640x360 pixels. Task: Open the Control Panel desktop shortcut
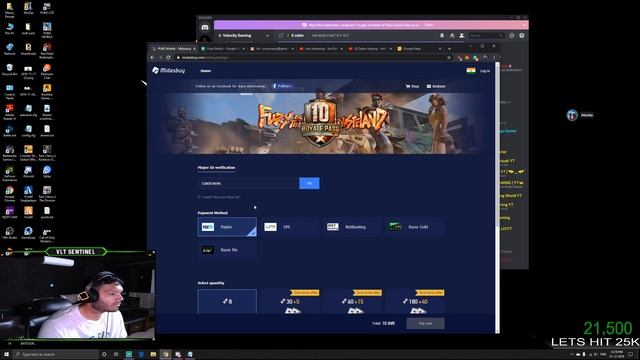point(9,92)
